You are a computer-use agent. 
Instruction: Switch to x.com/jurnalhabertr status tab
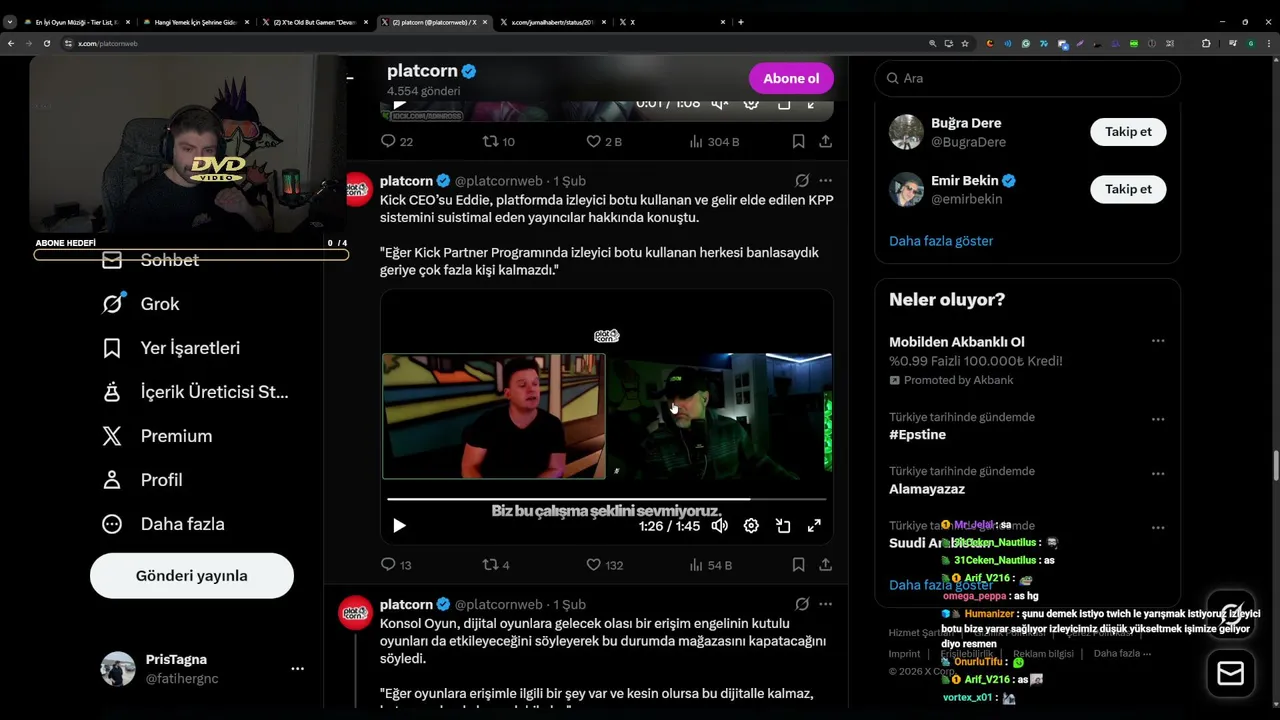[x=552, y=22]
